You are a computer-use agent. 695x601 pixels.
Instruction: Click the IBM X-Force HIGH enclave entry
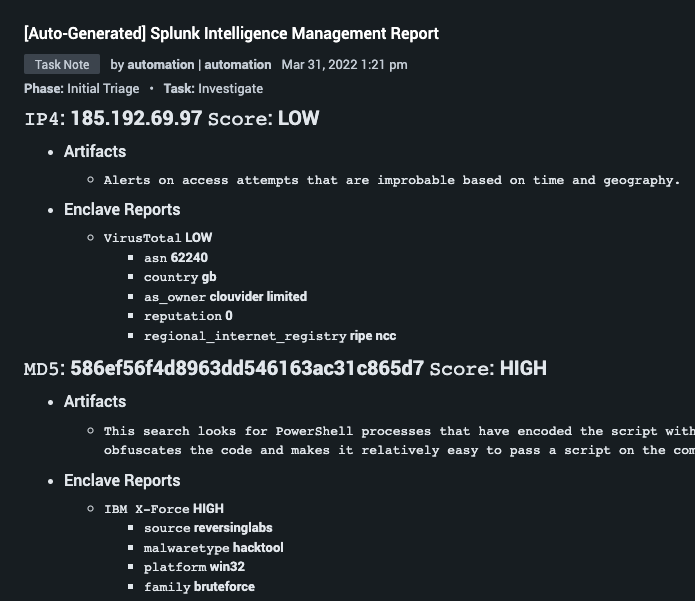(x=164, y=509)
